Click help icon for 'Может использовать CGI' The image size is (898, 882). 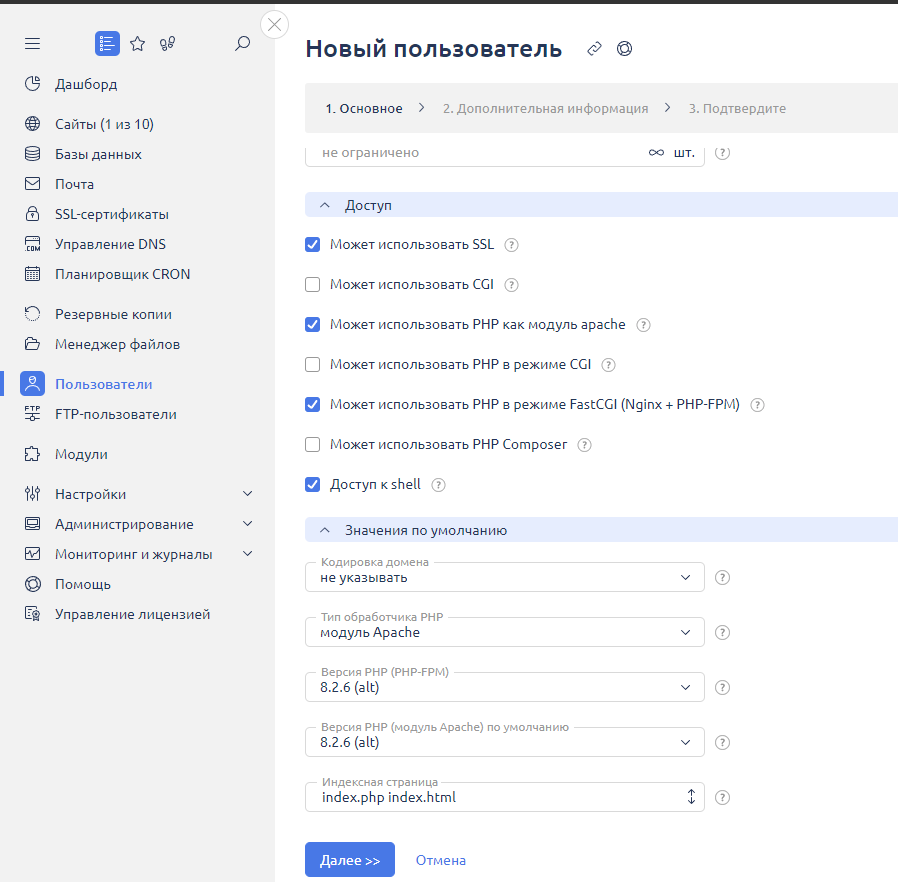pyautogui.click(x=511, y=285)
